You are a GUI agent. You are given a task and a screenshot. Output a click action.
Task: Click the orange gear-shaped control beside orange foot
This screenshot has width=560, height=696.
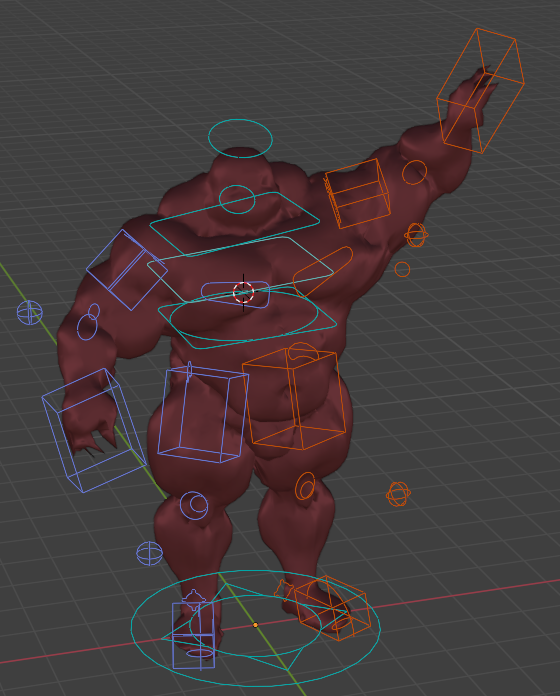(283, 590)
